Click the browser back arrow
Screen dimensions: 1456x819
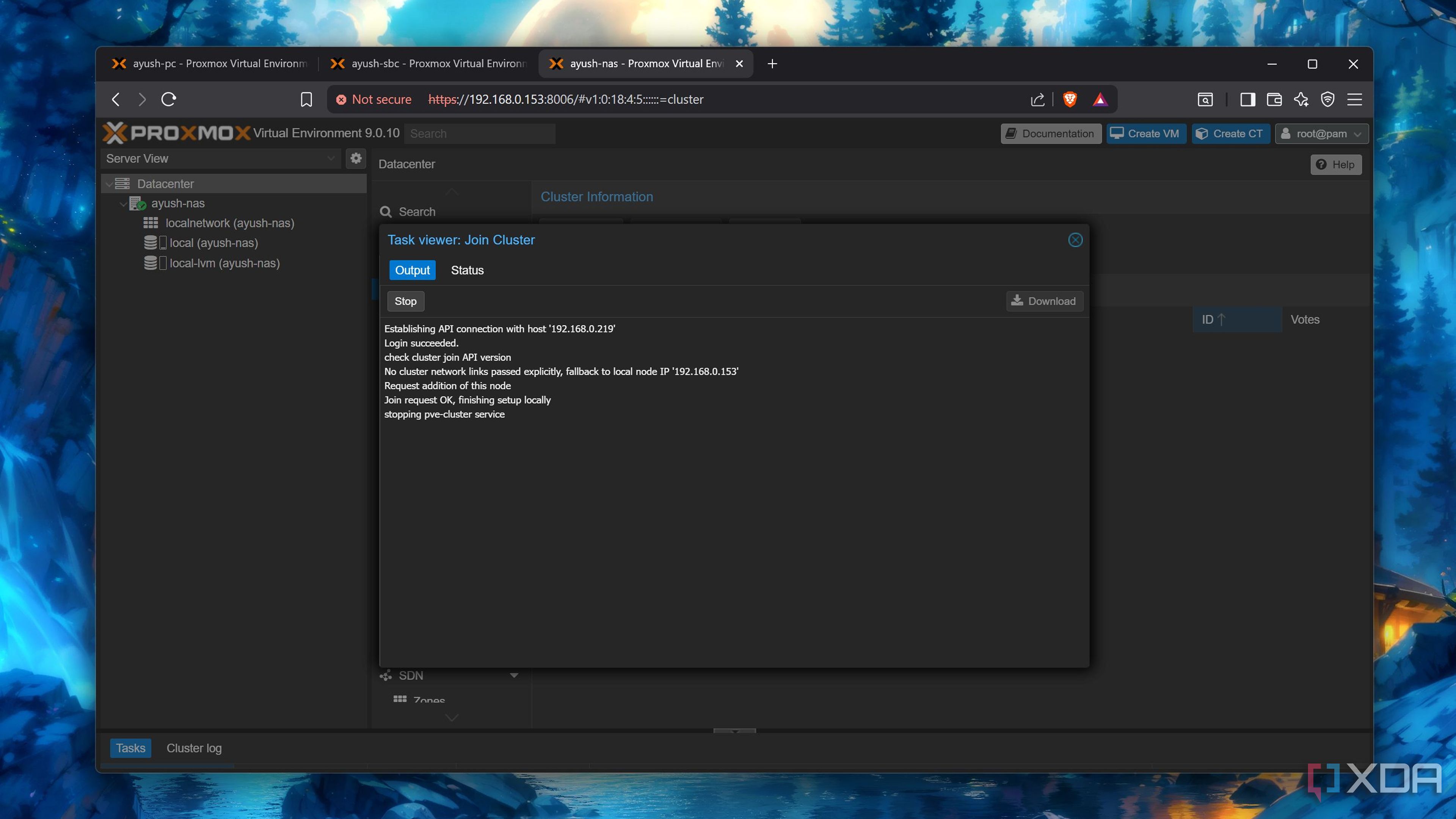click(115, 99)
